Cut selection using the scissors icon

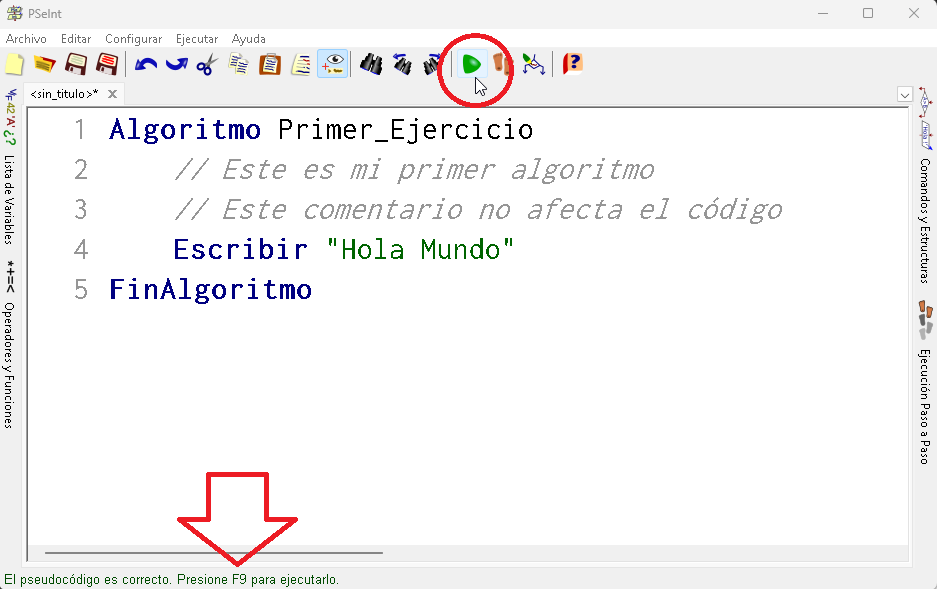click(x=207, y=64)
